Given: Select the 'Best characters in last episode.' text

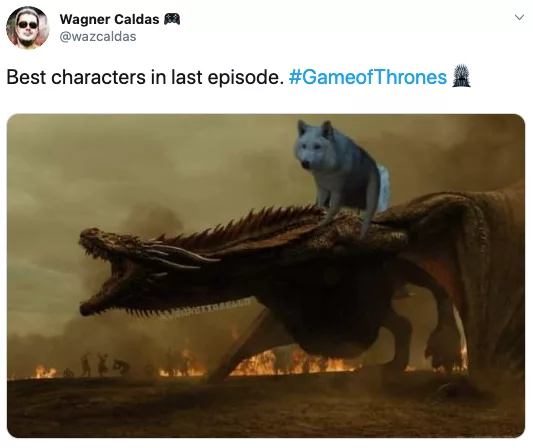Looking at the screenshot, I should (145, 77).
